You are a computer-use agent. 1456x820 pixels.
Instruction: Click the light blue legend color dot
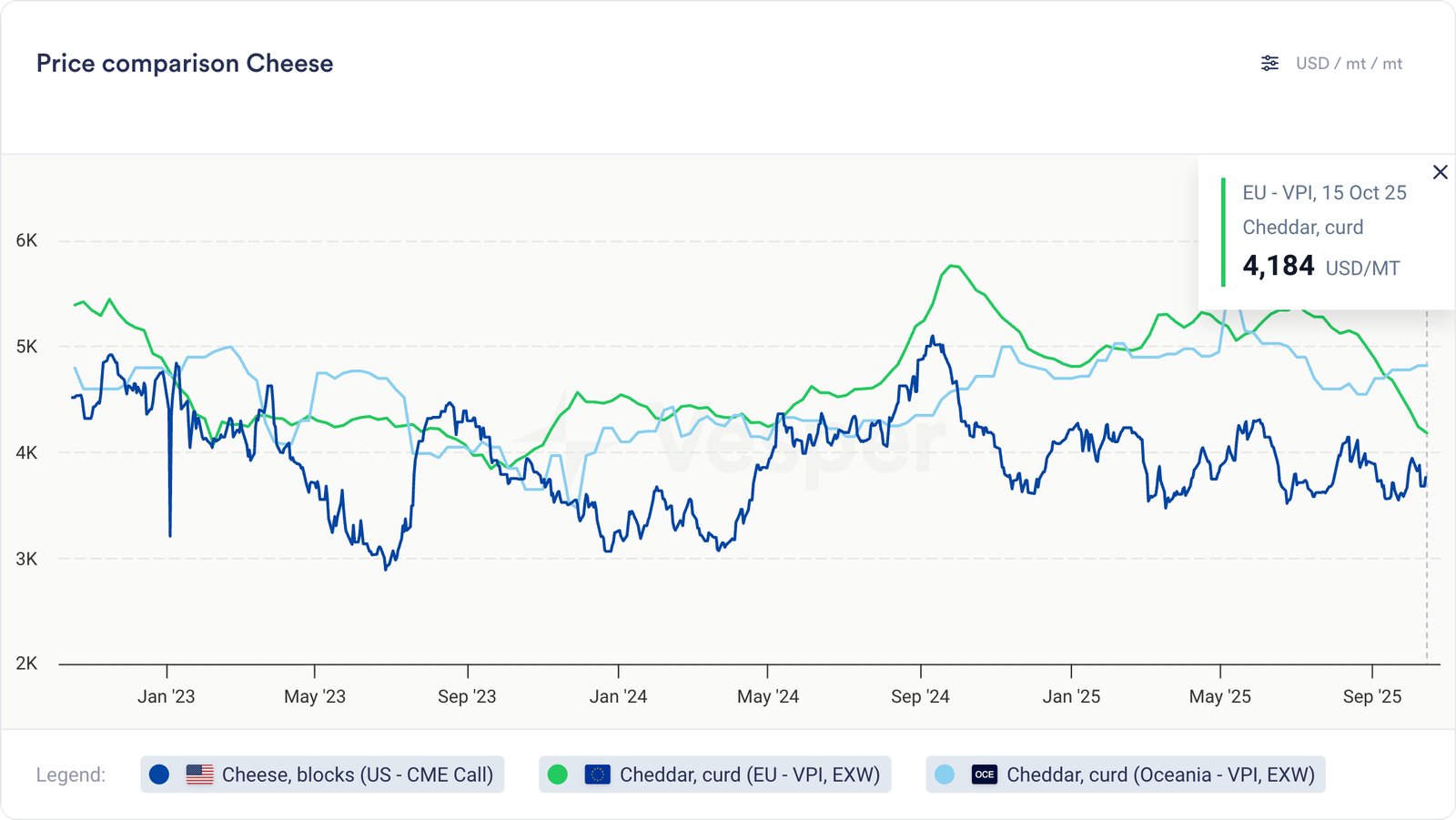point(945,774)
